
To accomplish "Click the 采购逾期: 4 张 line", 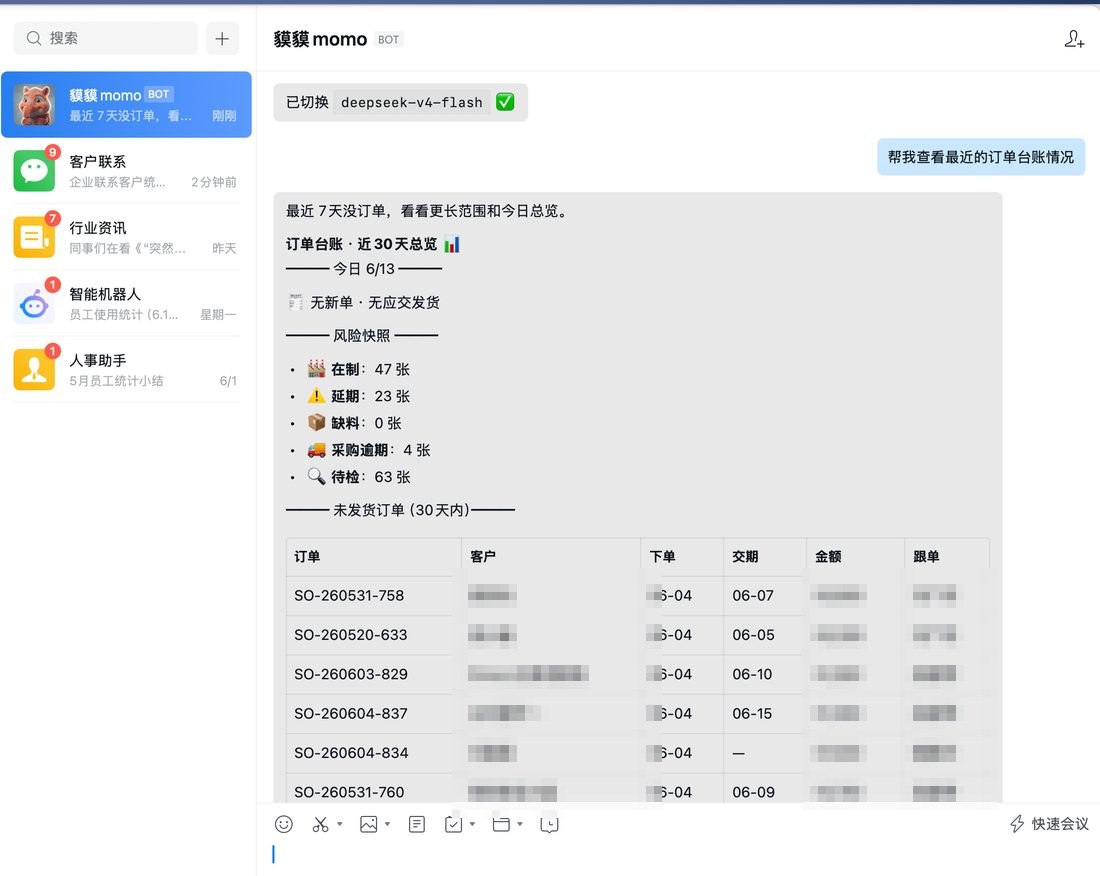I will pyautogui.click(x=369, y=450).
